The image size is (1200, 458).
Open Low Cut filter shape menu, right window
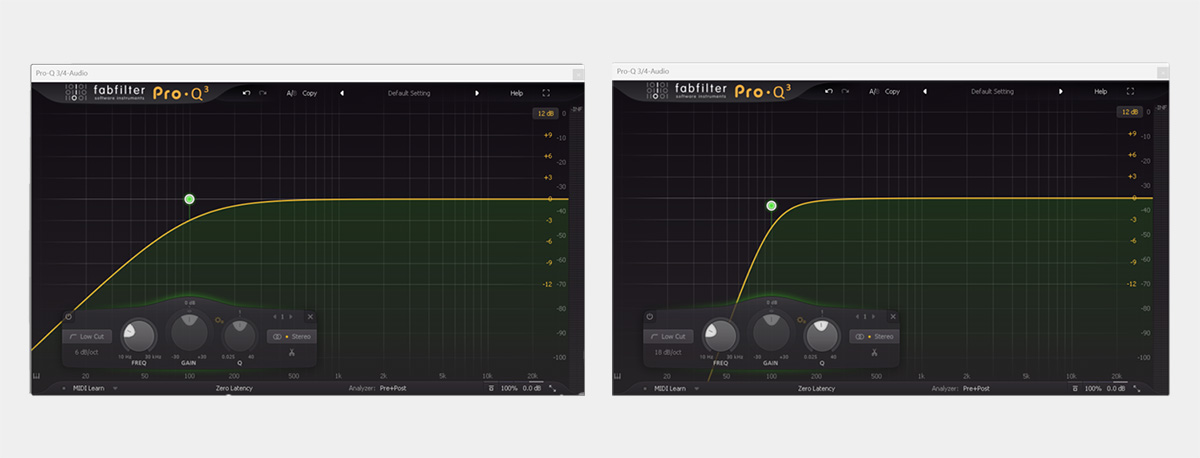[670, 336]
